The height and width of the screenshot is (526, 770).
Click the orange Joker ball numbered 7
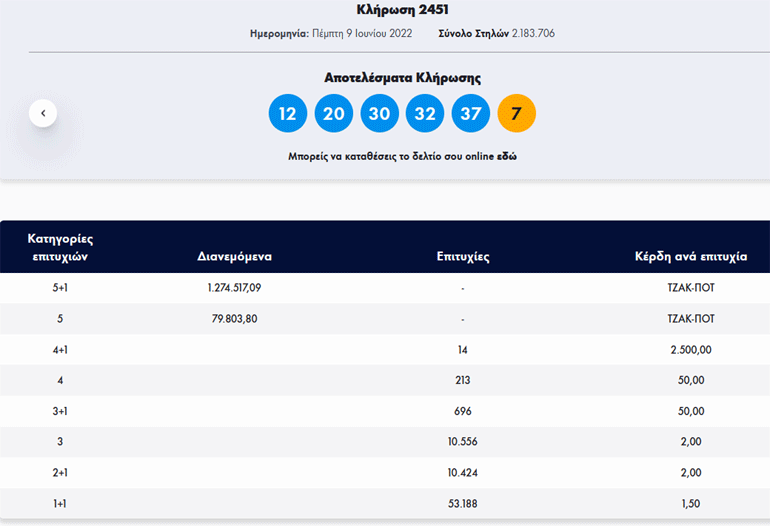(x=516, y=113)
